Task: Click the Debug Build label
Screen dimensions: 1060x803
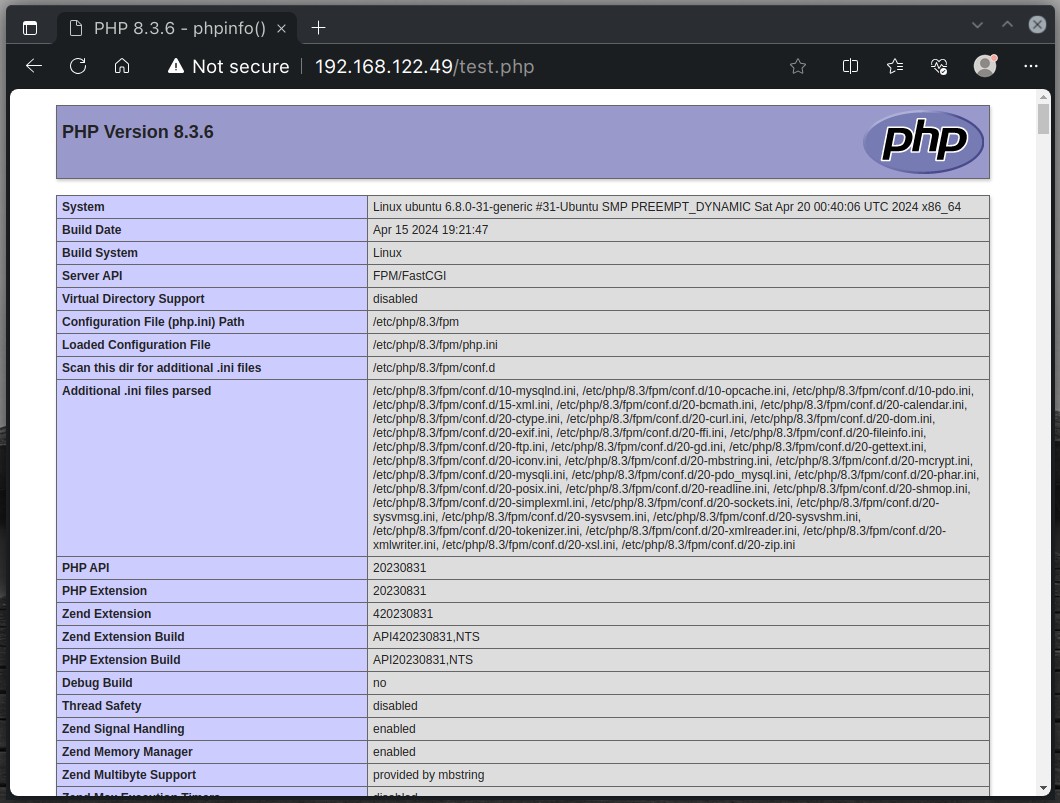Action: tap(97, 683)
